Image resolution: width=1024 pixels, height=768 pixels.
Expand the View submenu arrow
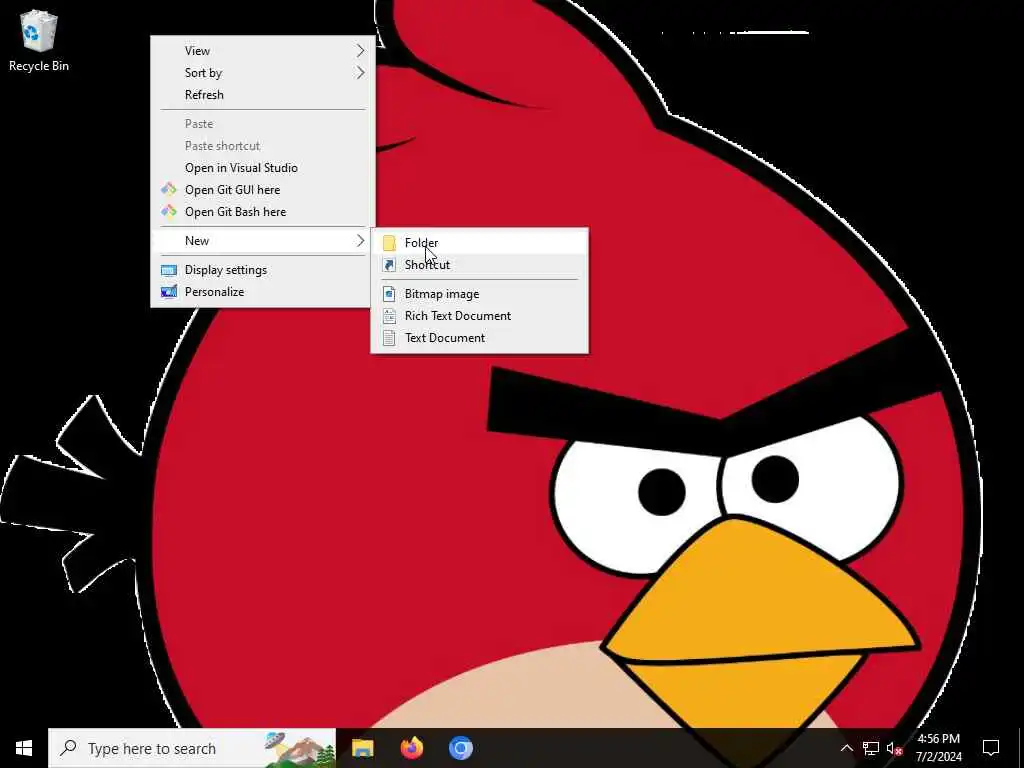360,50
